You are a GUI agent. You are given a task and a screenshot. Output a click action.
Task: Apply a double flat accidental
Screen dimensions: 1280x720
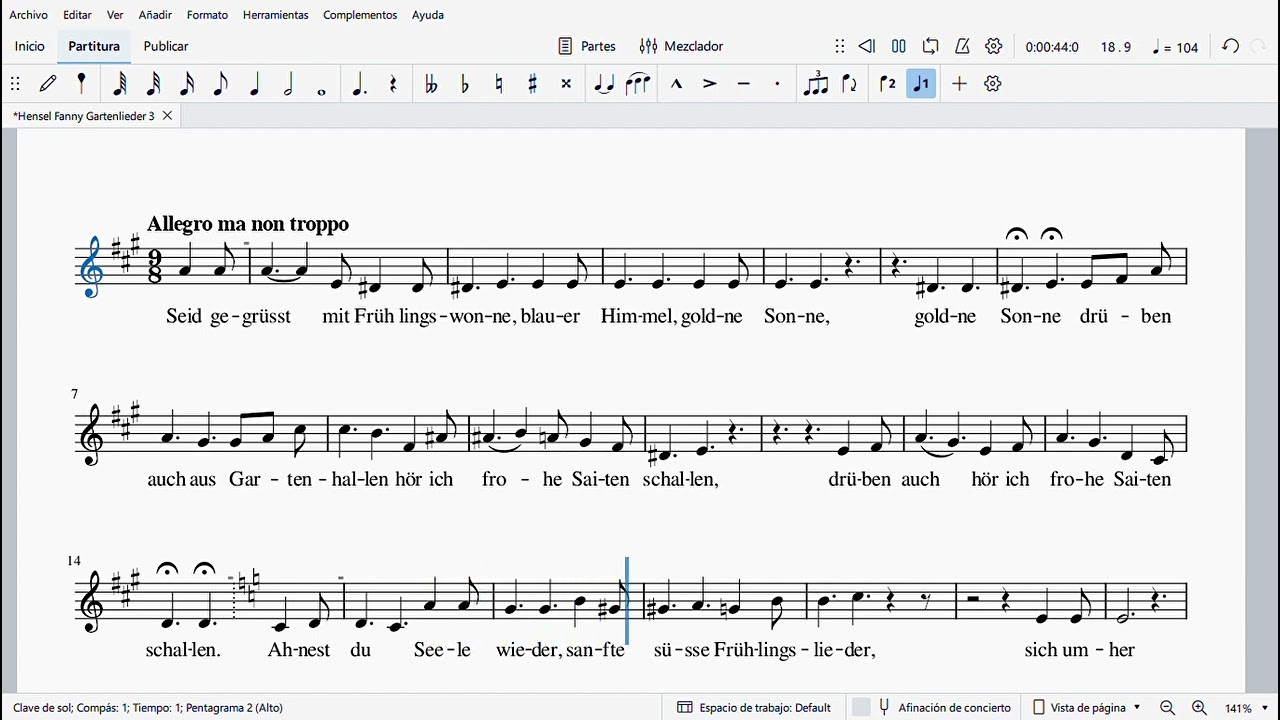tap(431, 84)
